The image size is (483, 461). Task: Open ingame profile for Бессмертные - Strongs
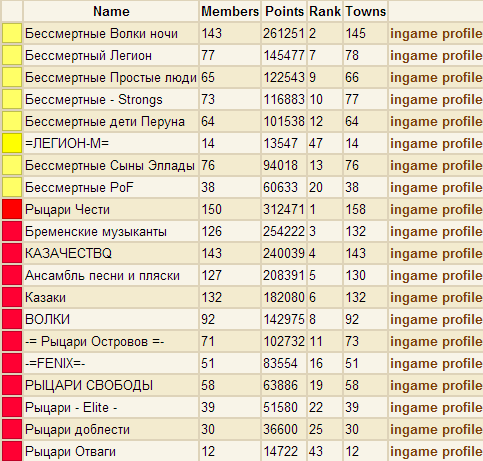(436, 100)
